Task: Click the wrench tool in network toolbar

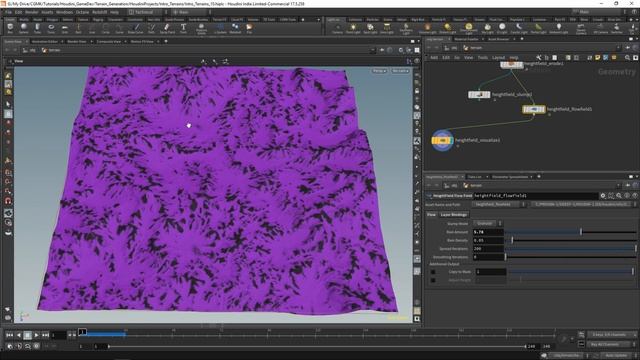Action: coord(539,58)
